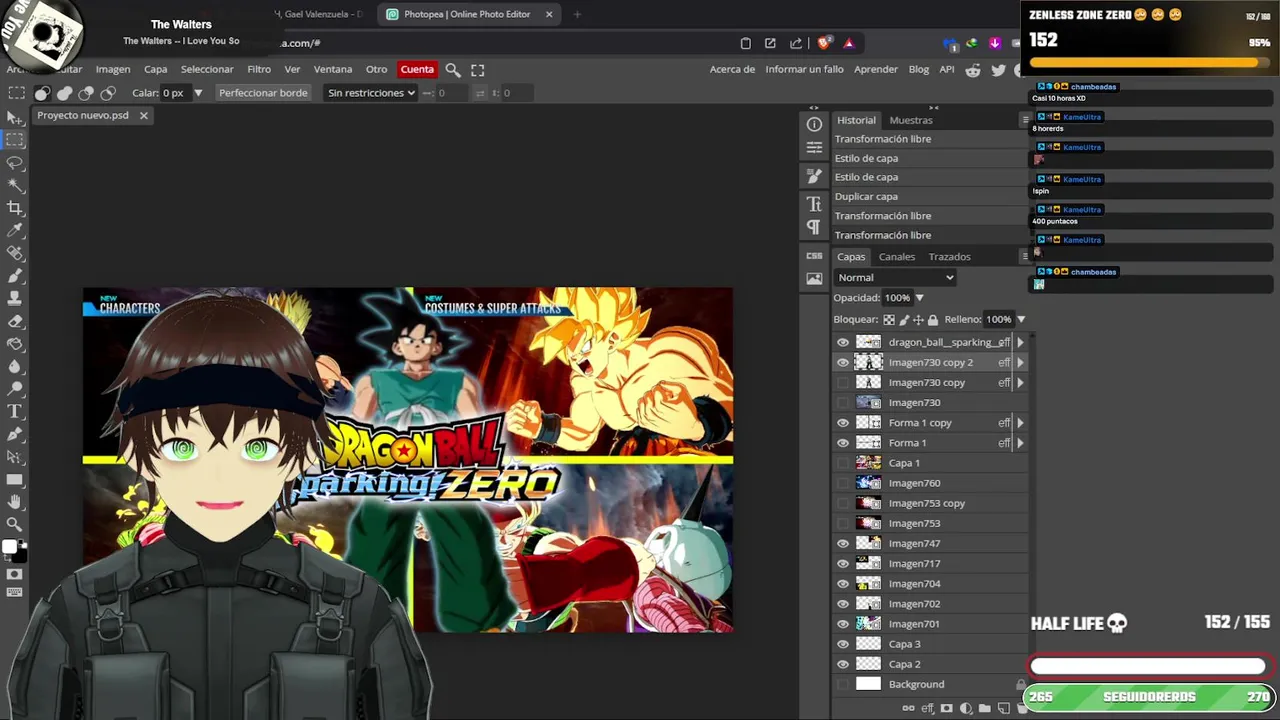Open the search magnifier next to Cuenta
Screen dimensions: 1280x720
click(453, 70)
